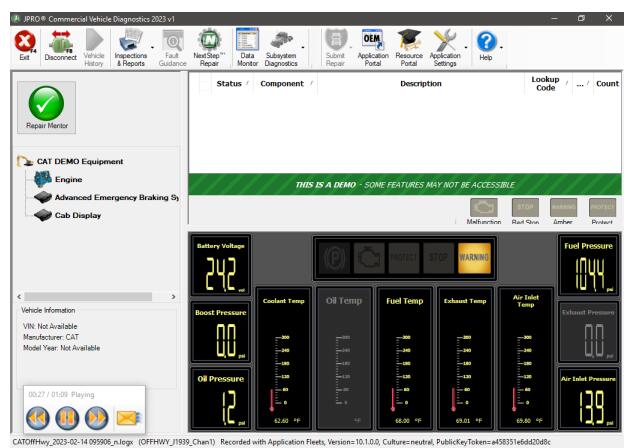Click the Oil Pressure gauge
This screenshot has width=634, height=448.
point(221,399)
